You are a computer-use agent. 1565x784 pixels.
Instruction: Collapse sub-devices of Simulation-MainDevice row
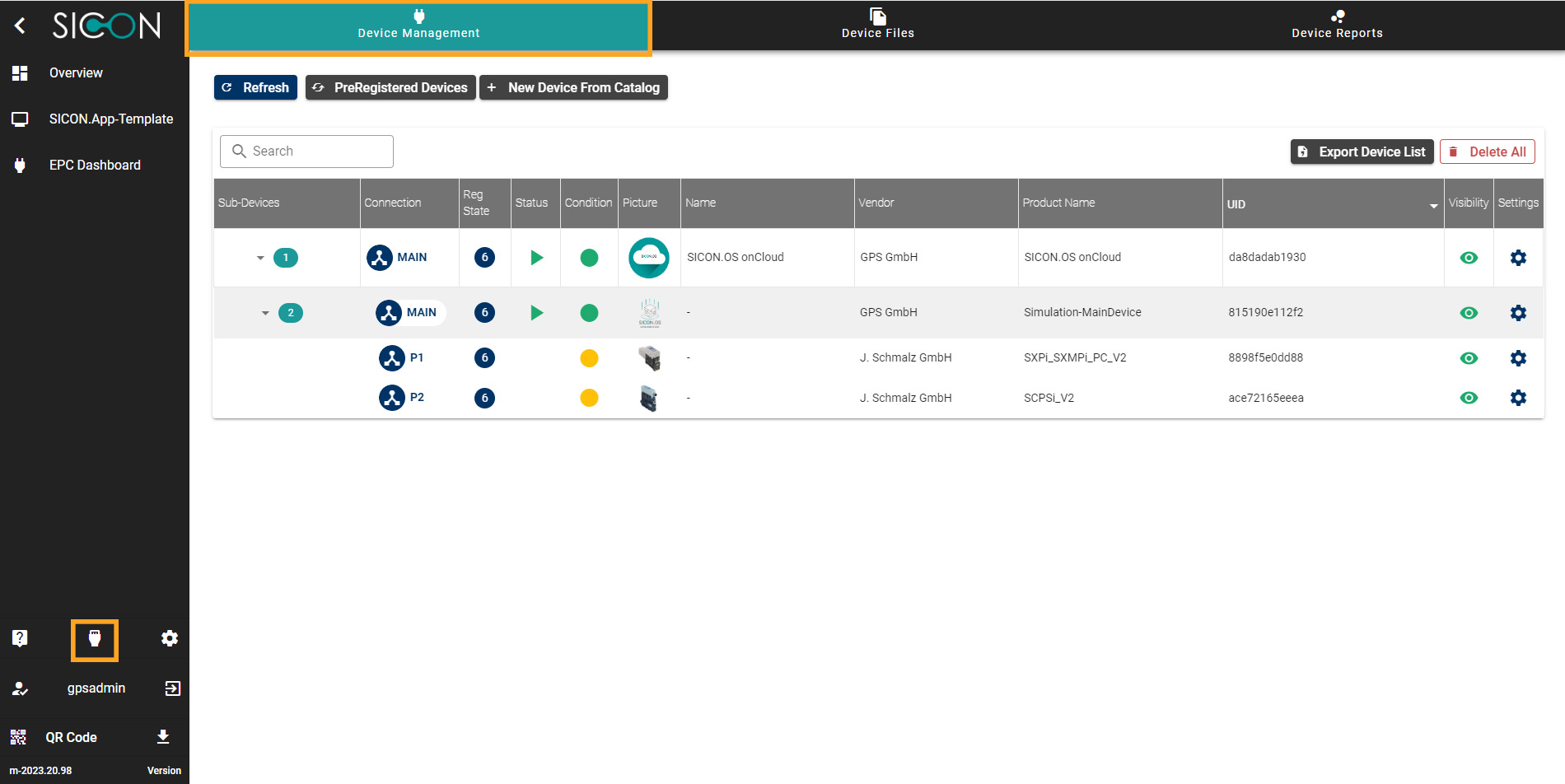(265, 313)
